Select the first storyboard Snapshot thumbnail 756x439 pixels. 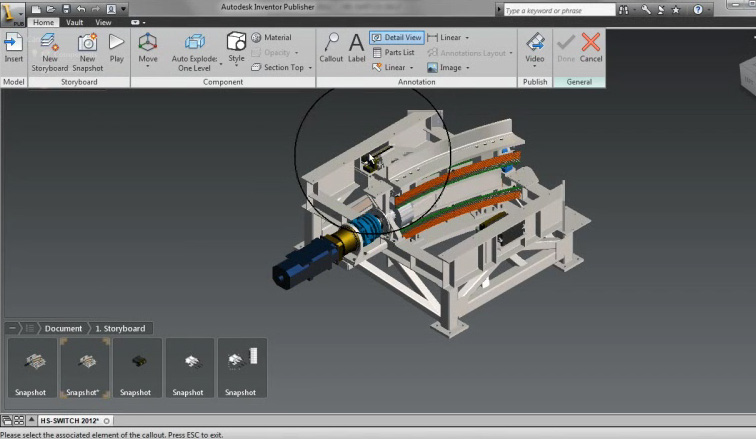(31, 368)
